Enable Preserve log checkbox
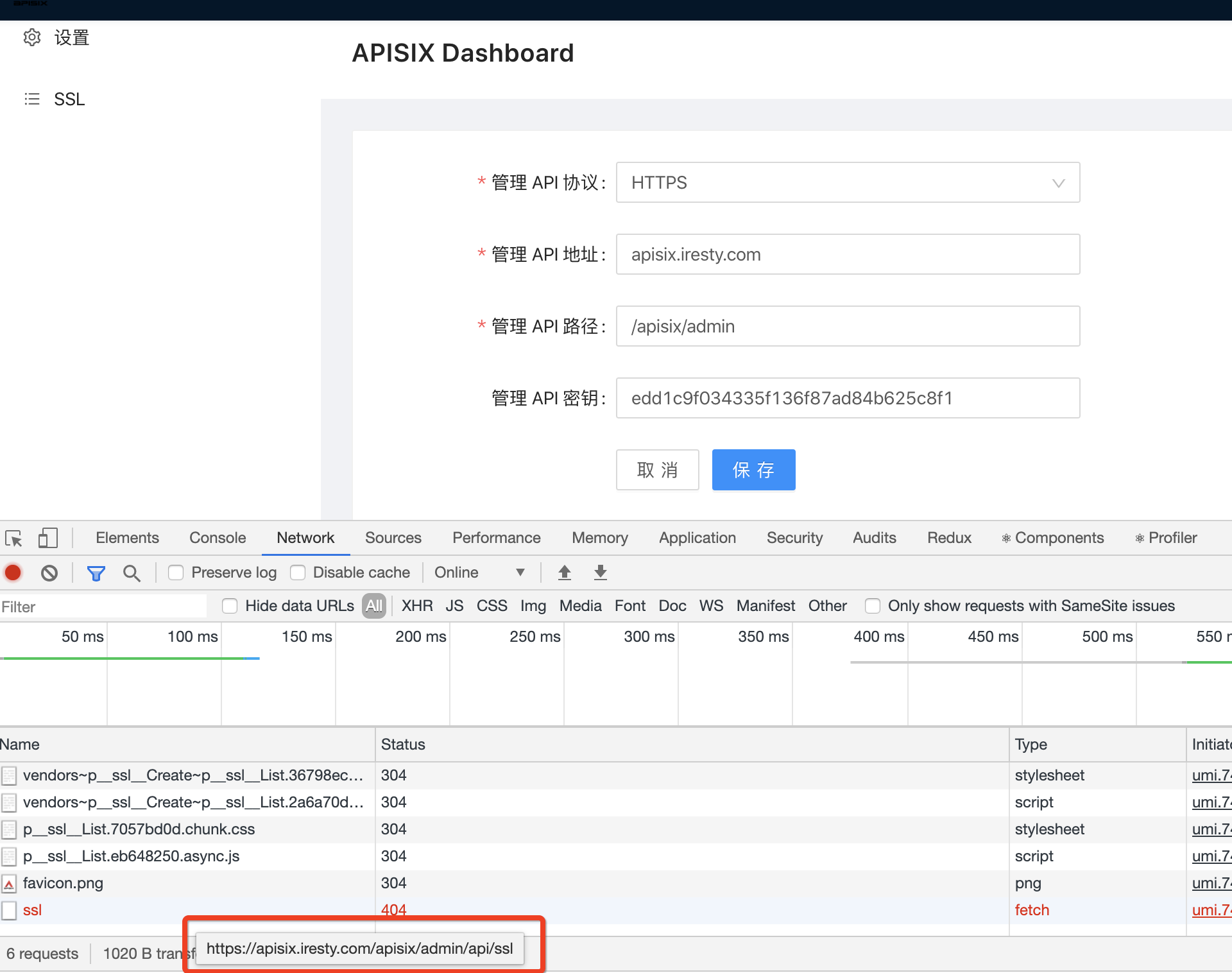Screen dimensions: 1232x973 [176, 573]
